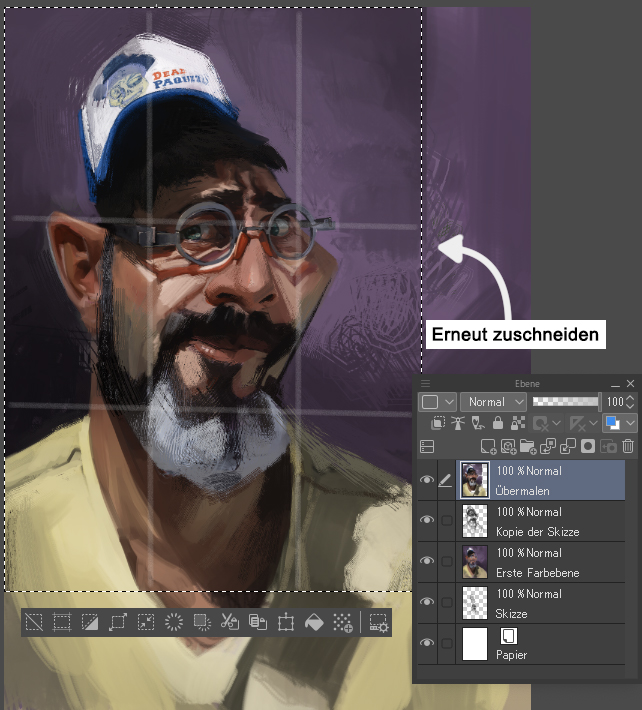Tick checkbox beside Kopie der Skizze layer
This screenshot has height=710, width=642.
click(x=446, y=521)
